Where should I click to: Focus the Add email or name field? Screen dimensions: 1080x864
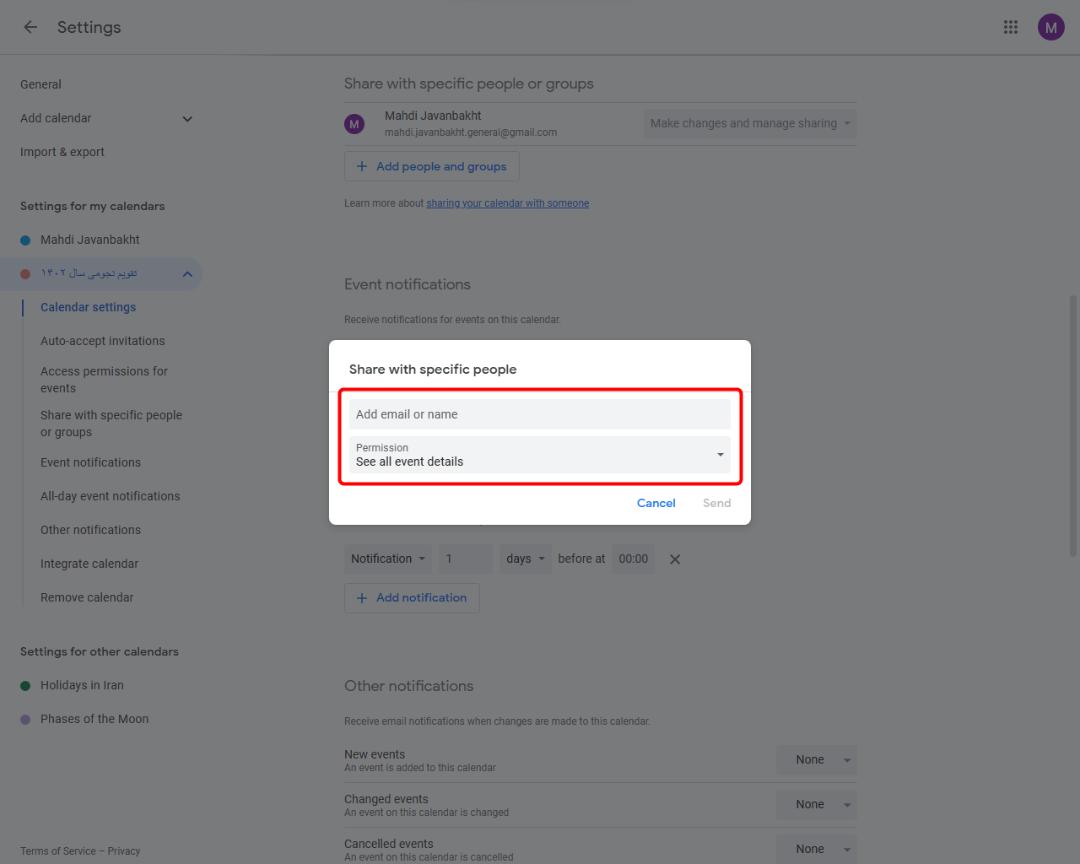[x=539, y=414]
